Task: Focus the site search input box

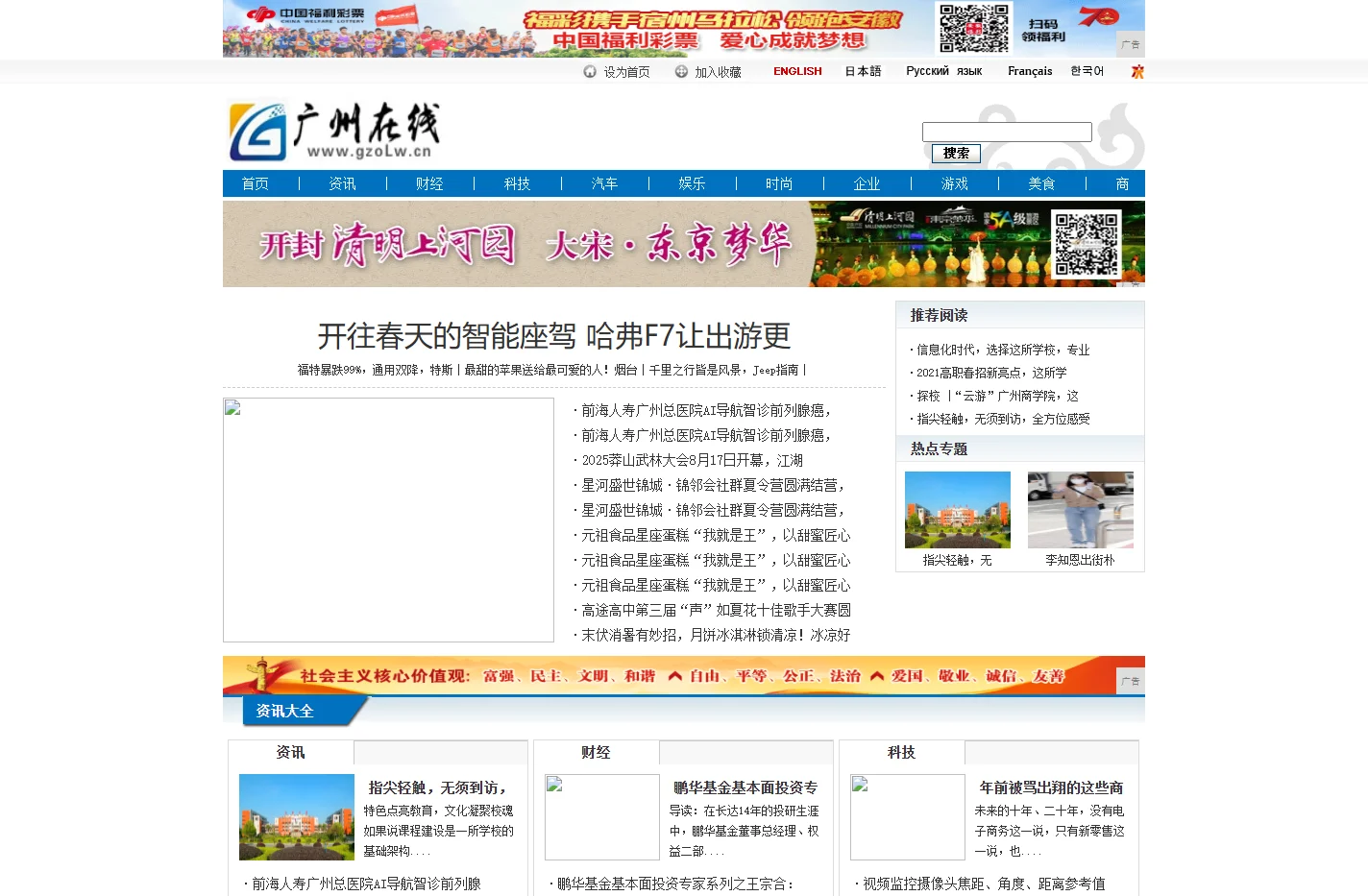Action: 1007,132
